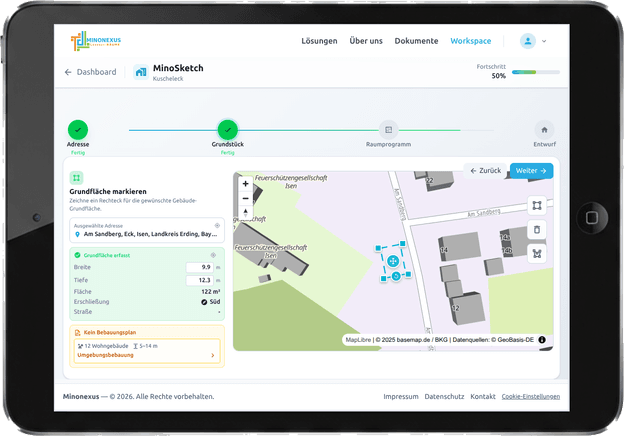
Task: Open map attribution info icon
Action: click(x=542, y=340)
